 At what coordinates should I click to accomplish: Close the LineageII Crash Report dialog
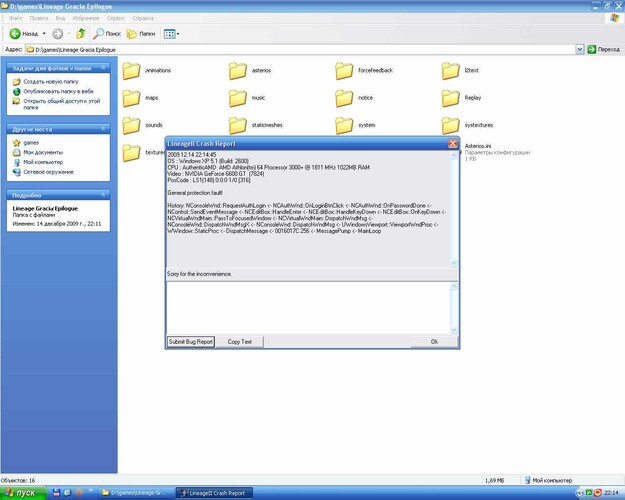coord(452,144)
